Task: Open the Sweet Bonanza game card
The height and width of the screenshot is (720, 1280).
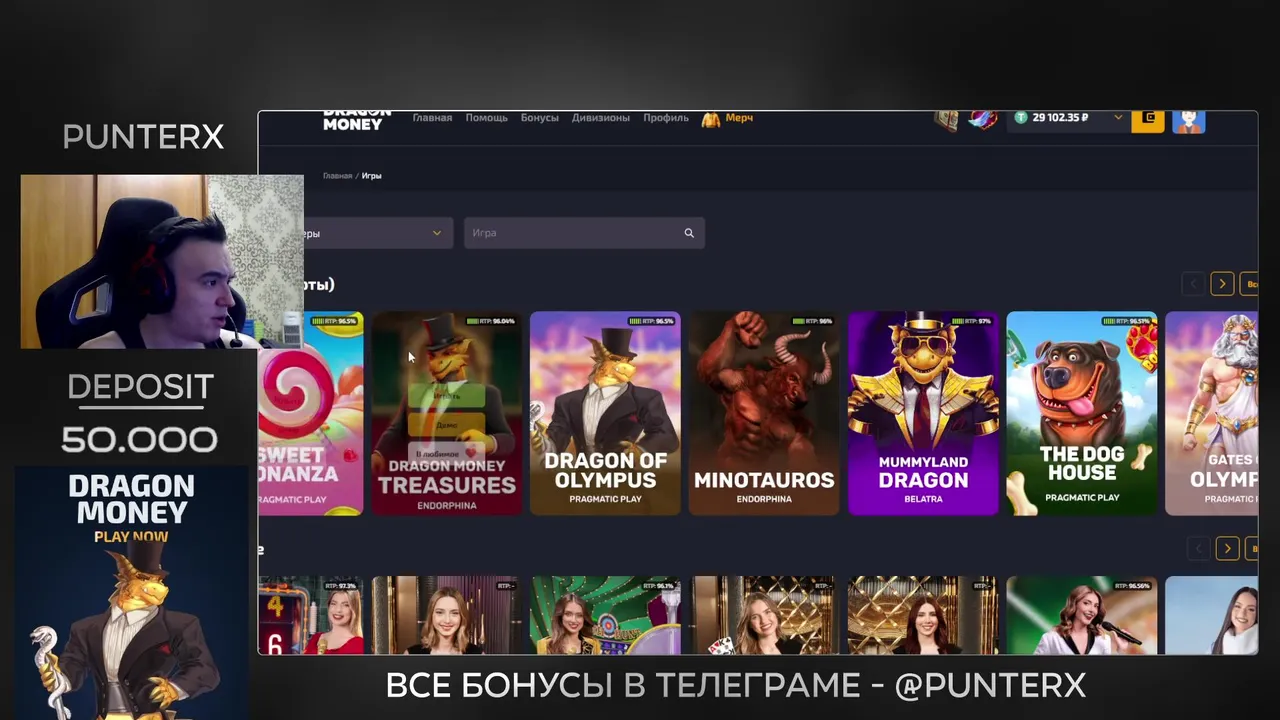Action: tap(311, 413)
